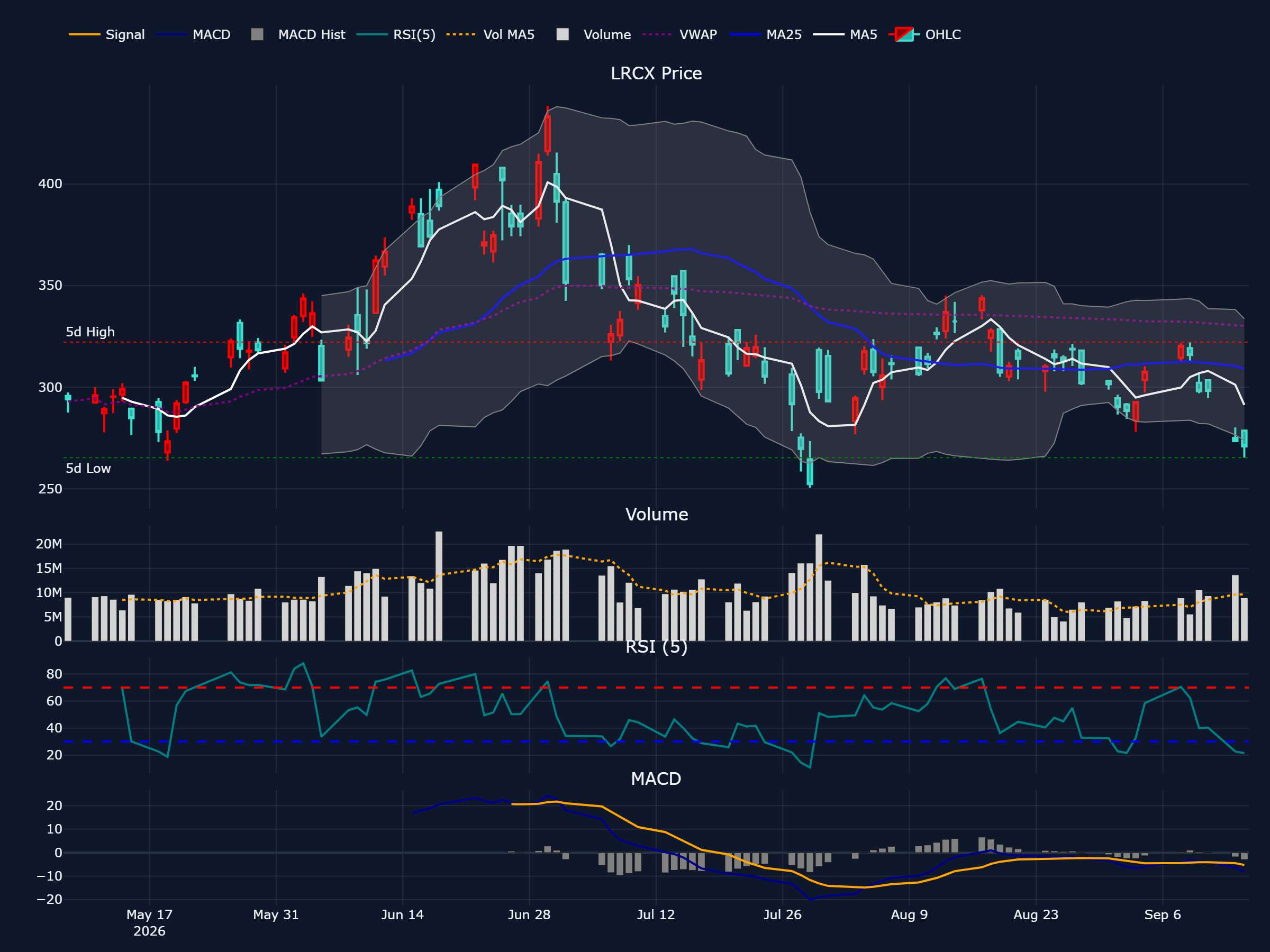1270x952 pixels.
Task: Click the gray MACD Hist legend square
Action: [257, 34]
